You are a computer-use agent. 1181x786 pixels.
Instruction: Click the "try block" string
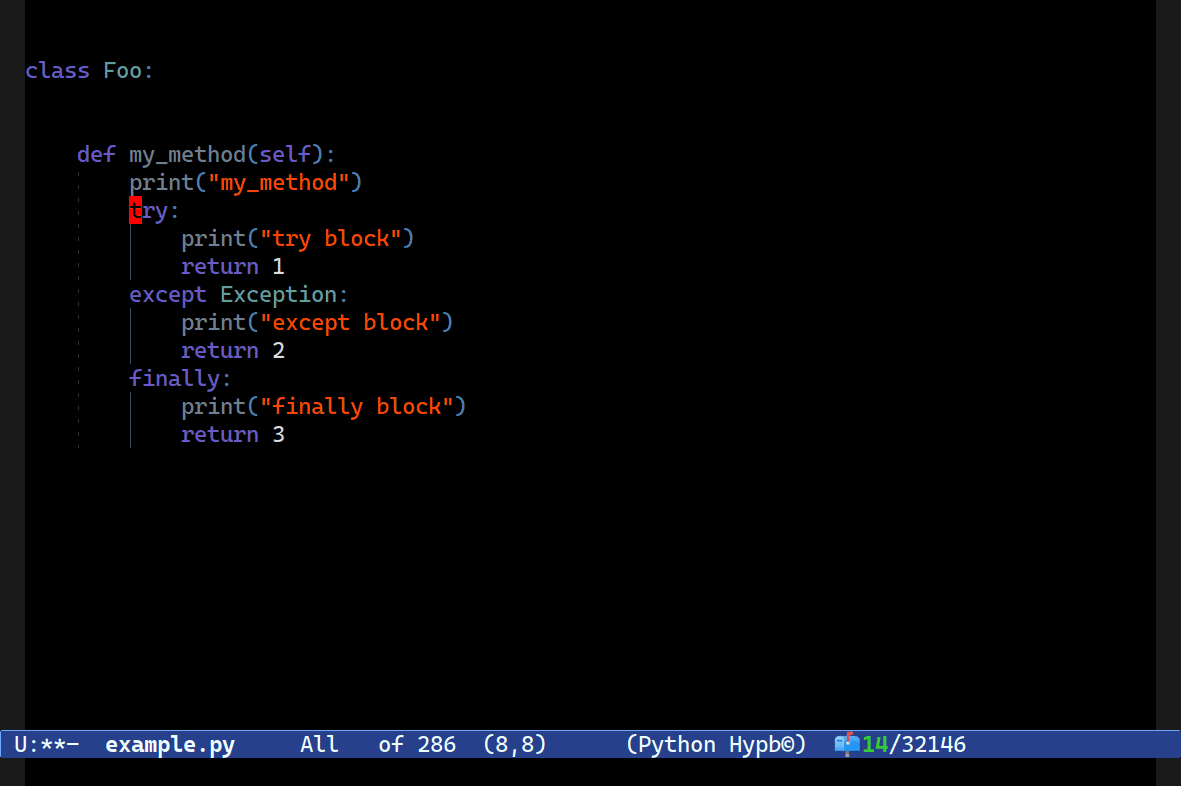click(331, 239)
